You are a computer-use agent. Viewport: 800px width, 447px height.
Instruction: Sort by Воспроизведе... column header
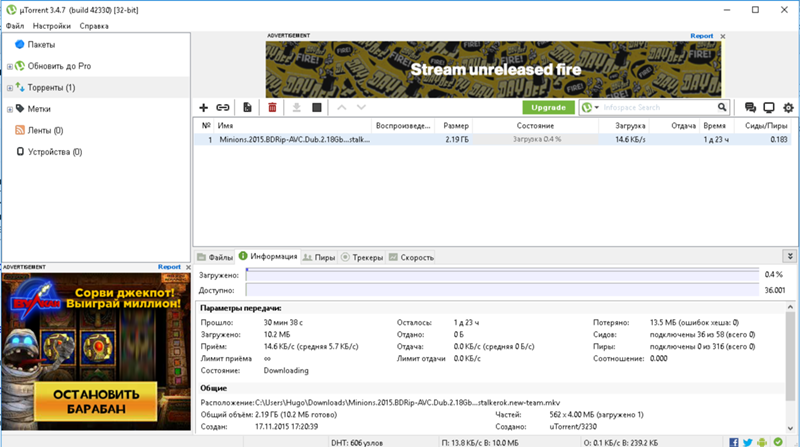click(x=403, y=126)
